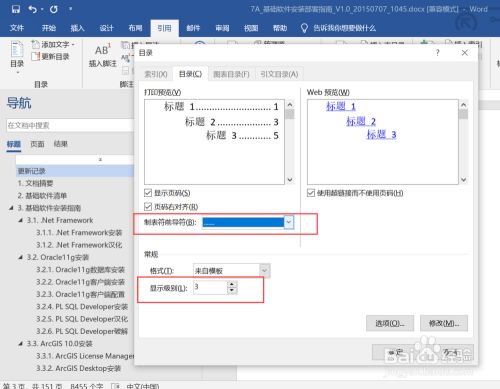Viewport: 500px width, 389px height.
Task: Click the 显示级别 number field
Action: [x=210, y=287]
